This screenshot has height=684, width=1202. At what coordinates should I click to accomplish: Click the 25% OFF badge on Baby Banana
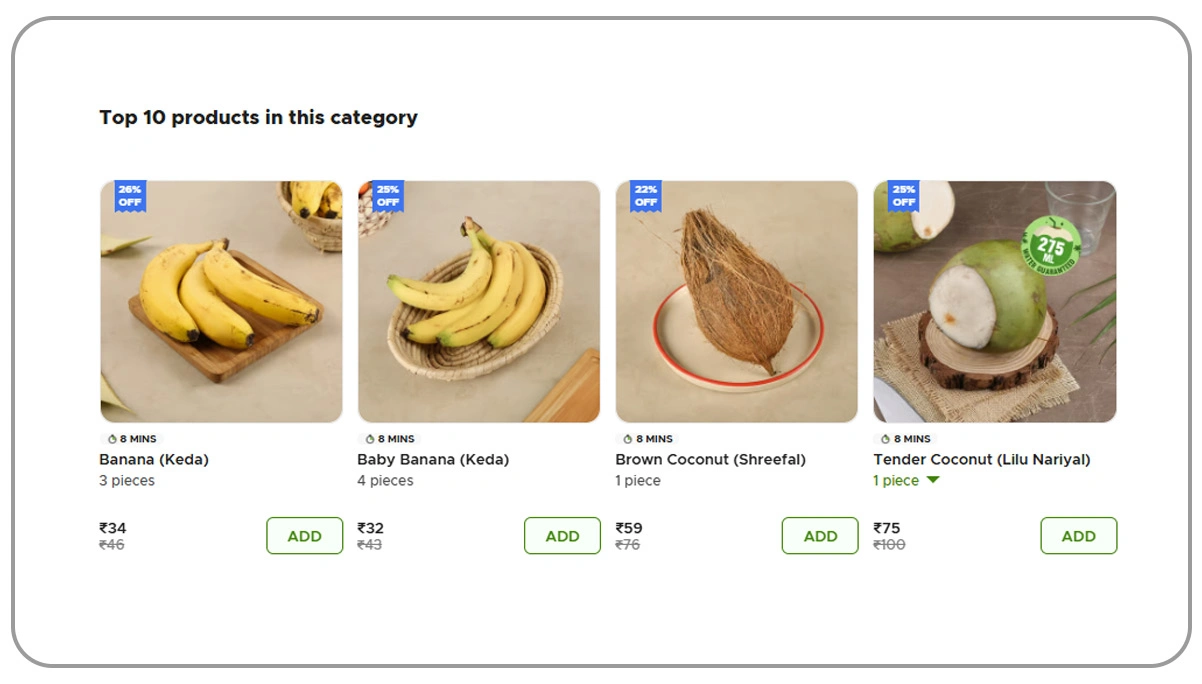click(x=387, y=195)
